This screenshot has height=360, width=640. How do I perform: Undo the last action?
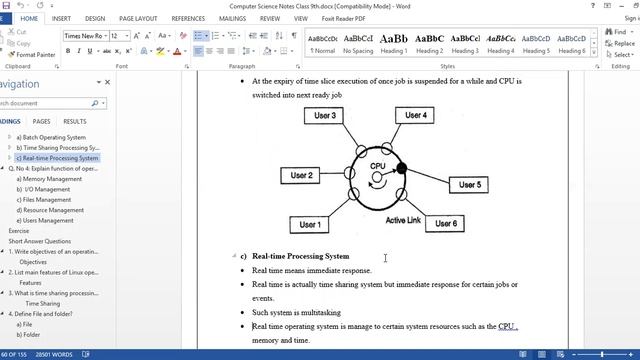click(x=20, y=6)
